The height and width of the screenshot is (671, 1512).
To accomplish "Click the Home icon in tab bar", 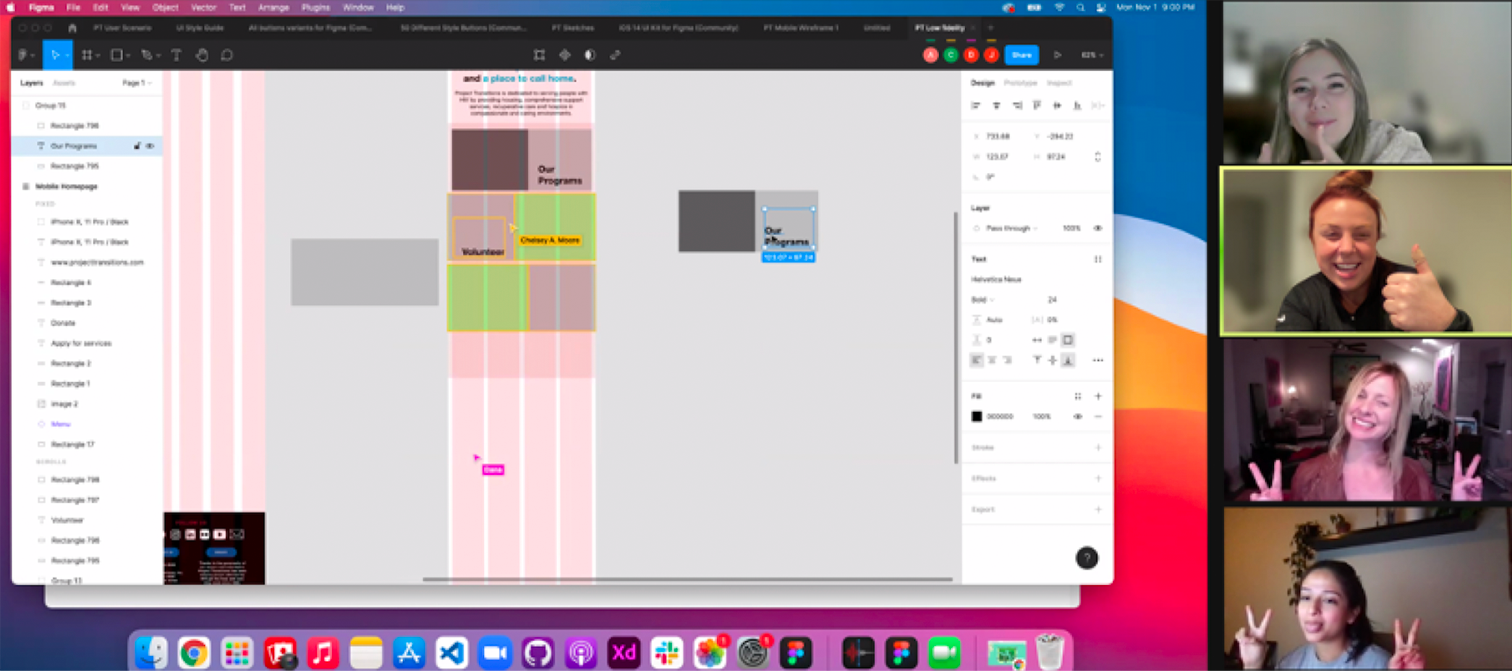I will [73, 28].
